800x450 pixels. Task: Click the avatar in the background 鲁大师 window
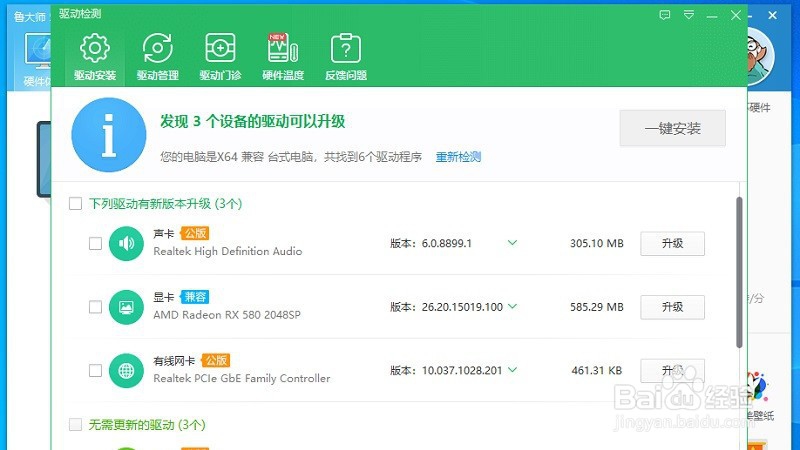[x=761, y=56]
